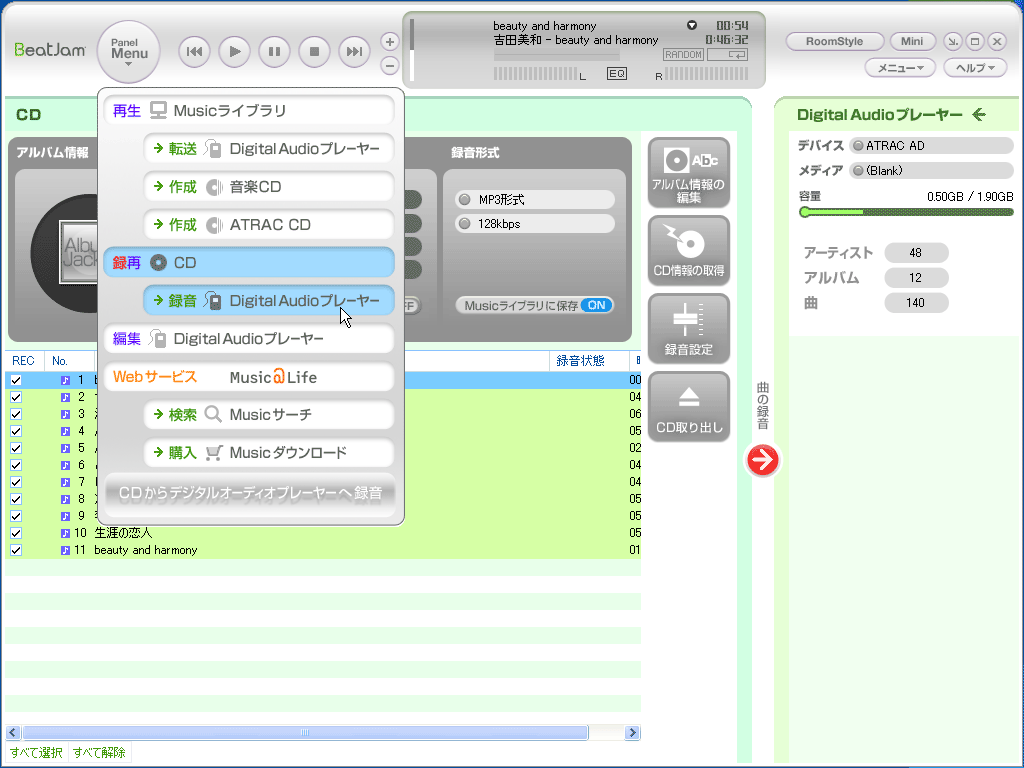The height and width of the screenshot is (768, 1024).
Task: Switch to RoomStyle view
Action: (835, 41)
